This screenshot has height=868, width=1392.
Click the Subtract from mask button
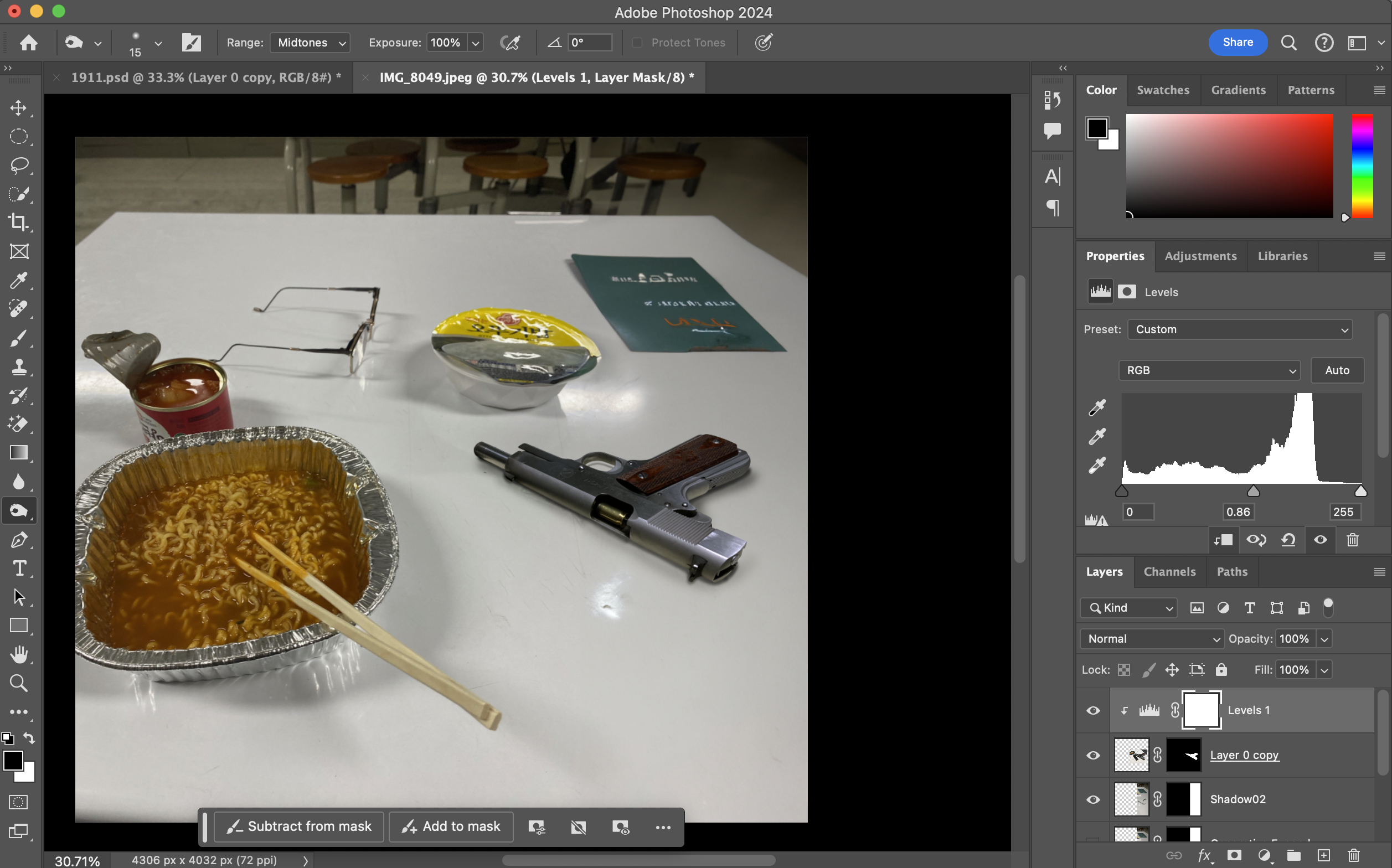click(299, 826)
